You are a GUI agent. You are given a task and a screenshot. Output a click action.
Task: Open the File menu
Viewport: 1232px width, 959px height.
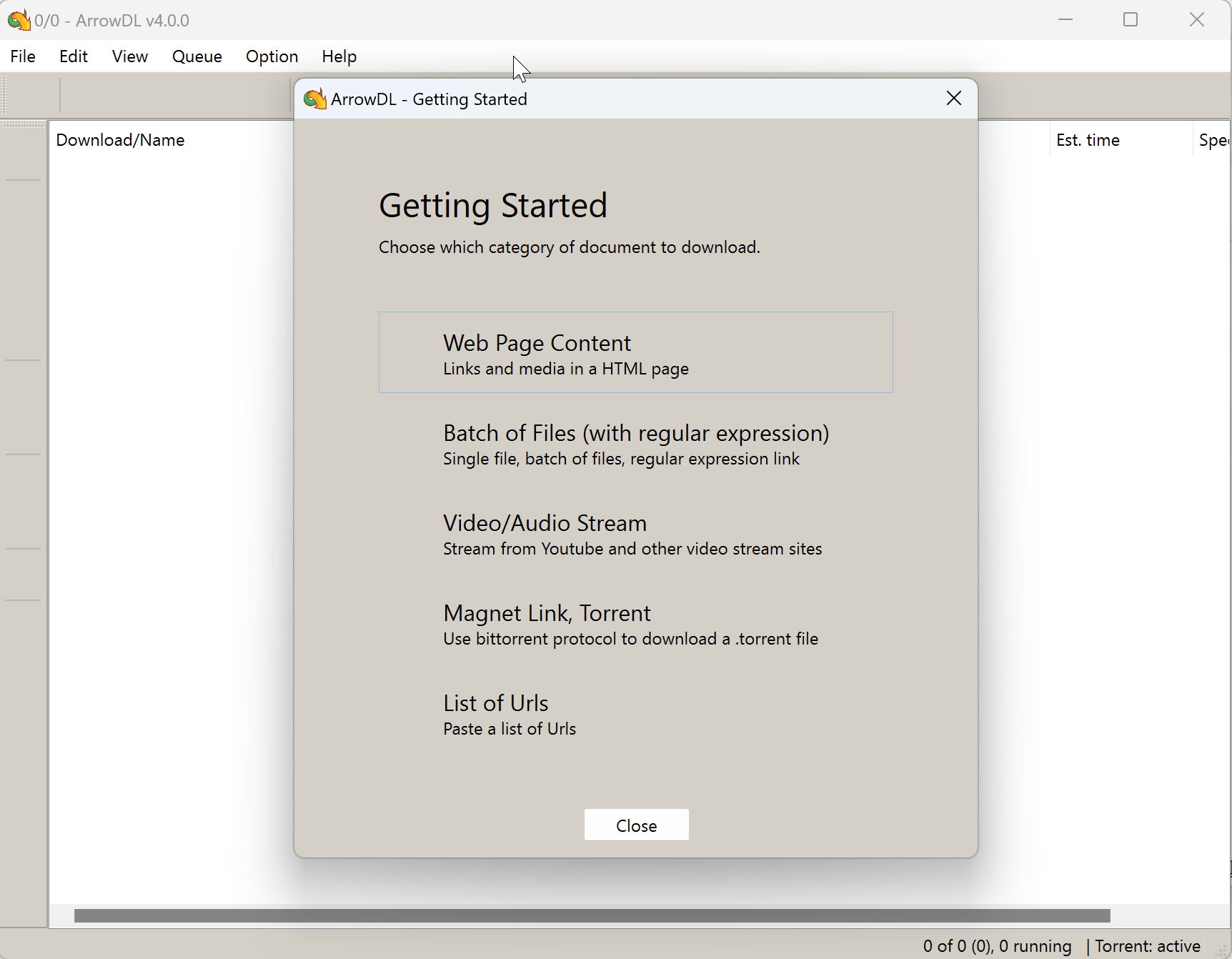click(23, 56)
